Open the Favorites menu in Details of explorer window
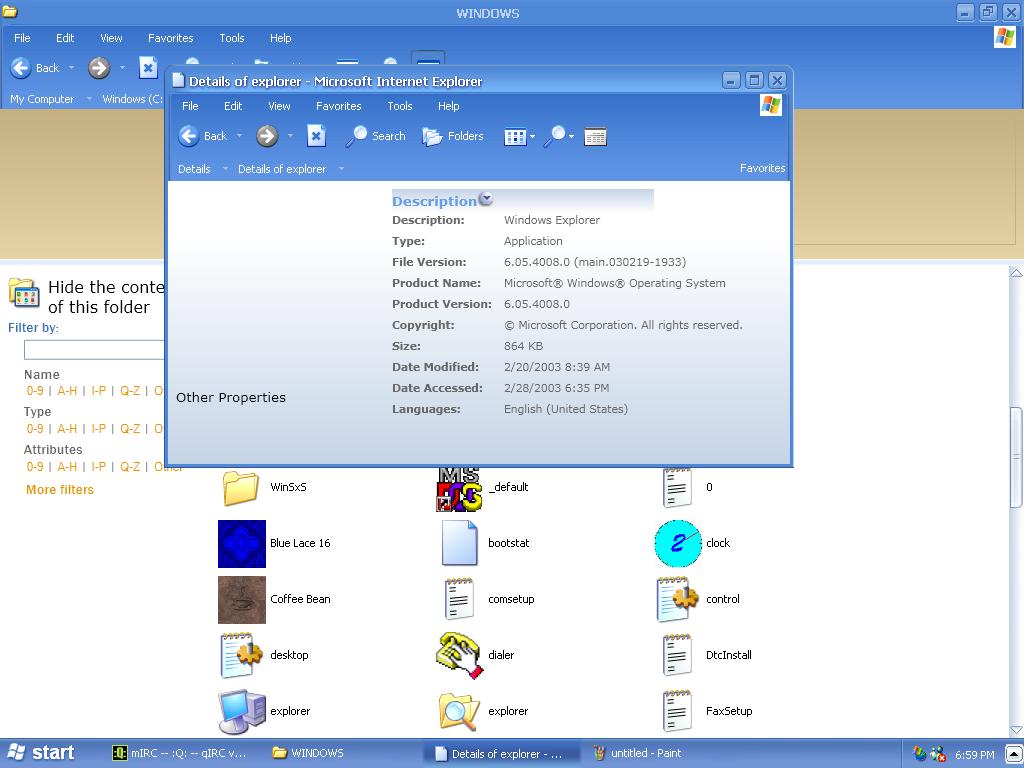Image resolution: width=1024 pixels, height=768 pixels. tap(338, 106)
